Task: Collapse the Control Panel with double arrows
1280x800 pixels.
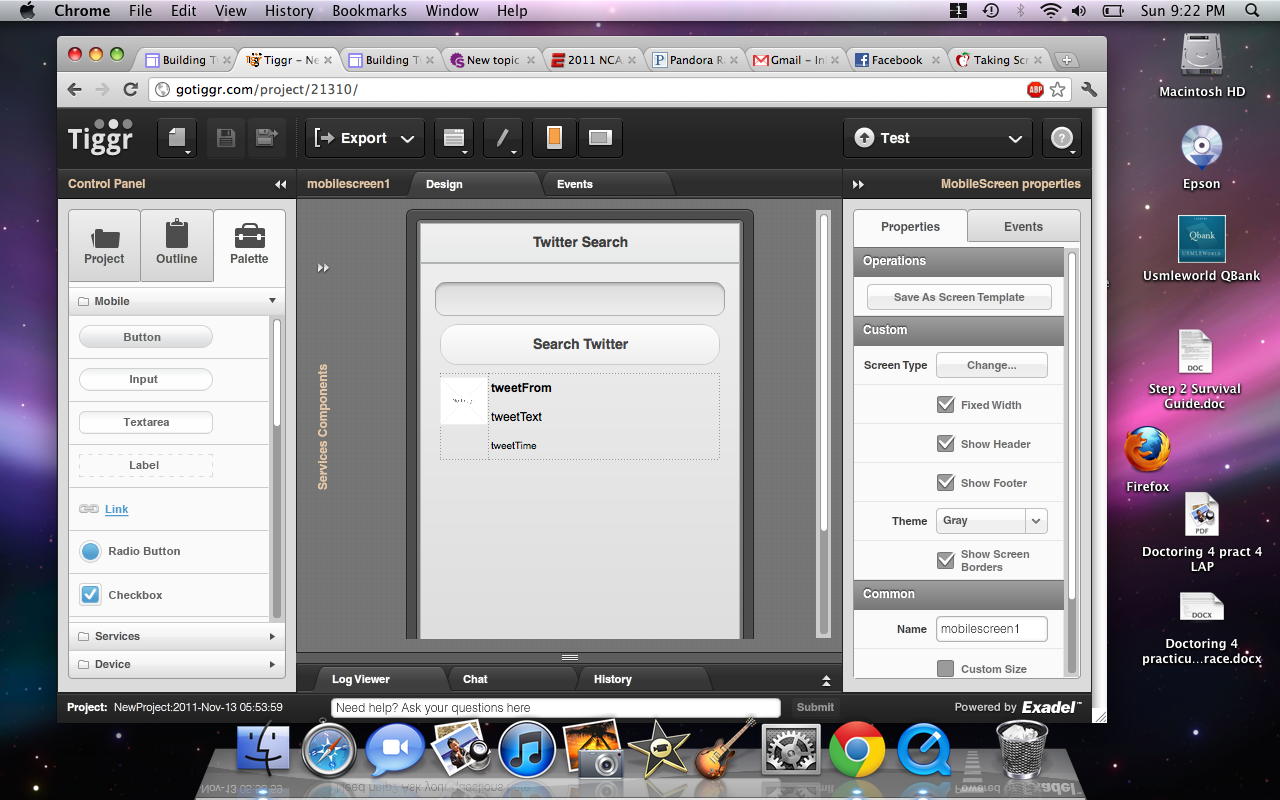Action: (x=281, y=184)
